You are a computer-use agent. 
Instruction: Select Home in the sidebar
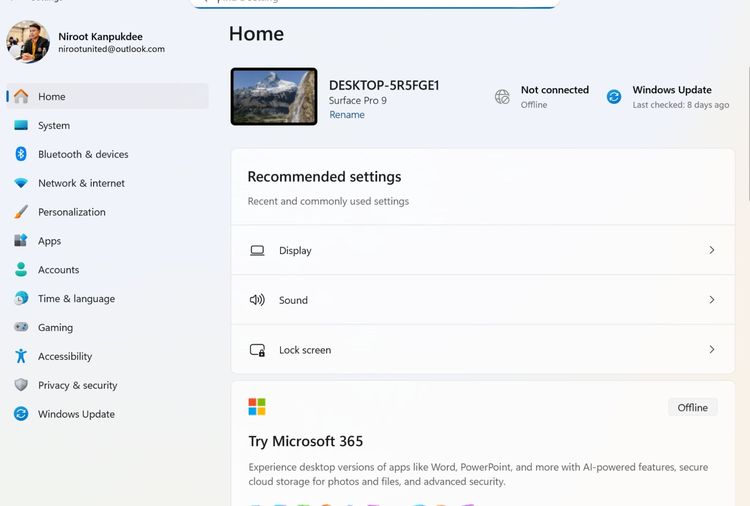pos(108,97)
